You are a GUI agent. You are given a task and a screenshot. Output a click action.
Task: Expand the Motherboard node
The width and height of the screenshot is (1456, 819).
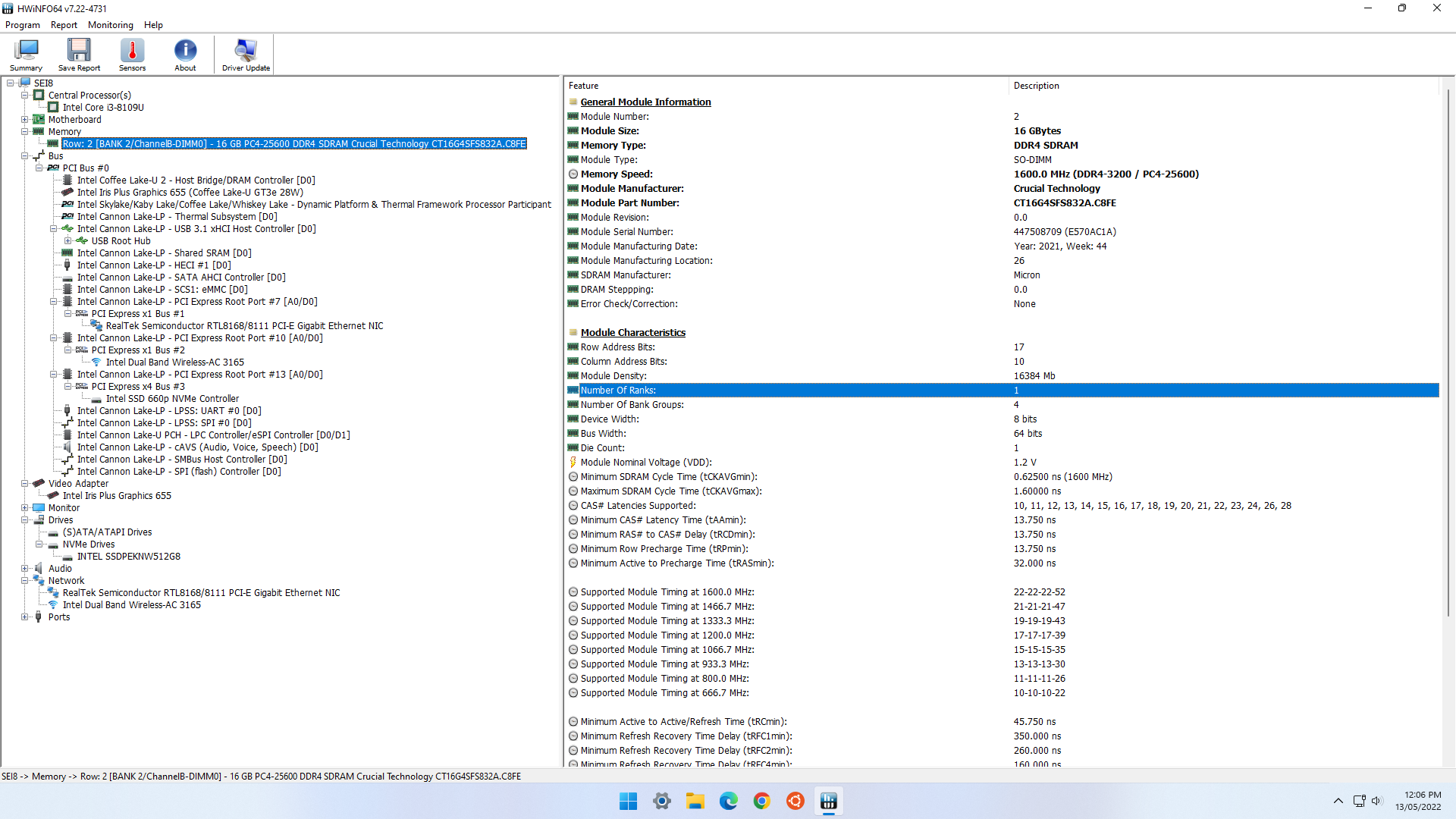25,120
